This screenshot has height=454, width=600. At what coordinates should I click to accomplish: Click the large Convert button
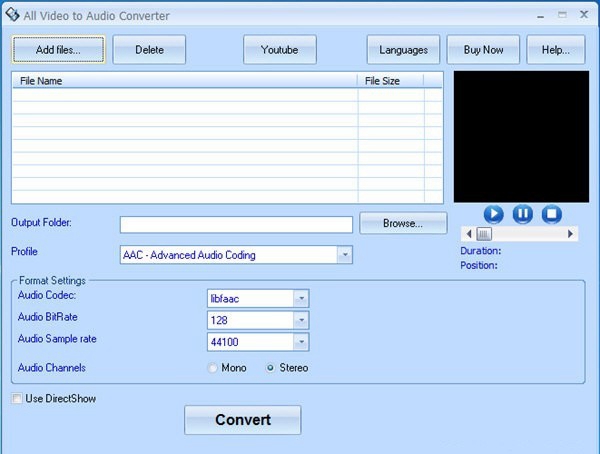[243, 420]
